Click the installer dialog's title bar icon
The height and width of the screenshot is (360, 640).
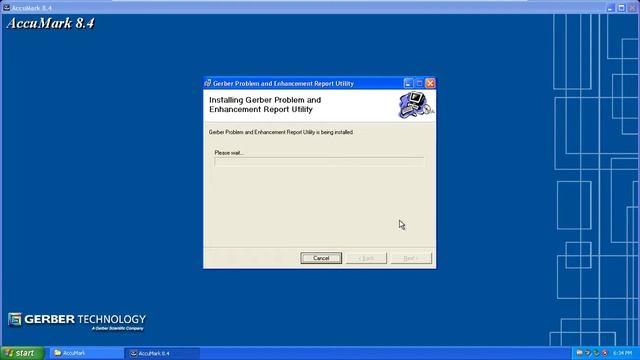pyautogui.click(x=208, y=83)
